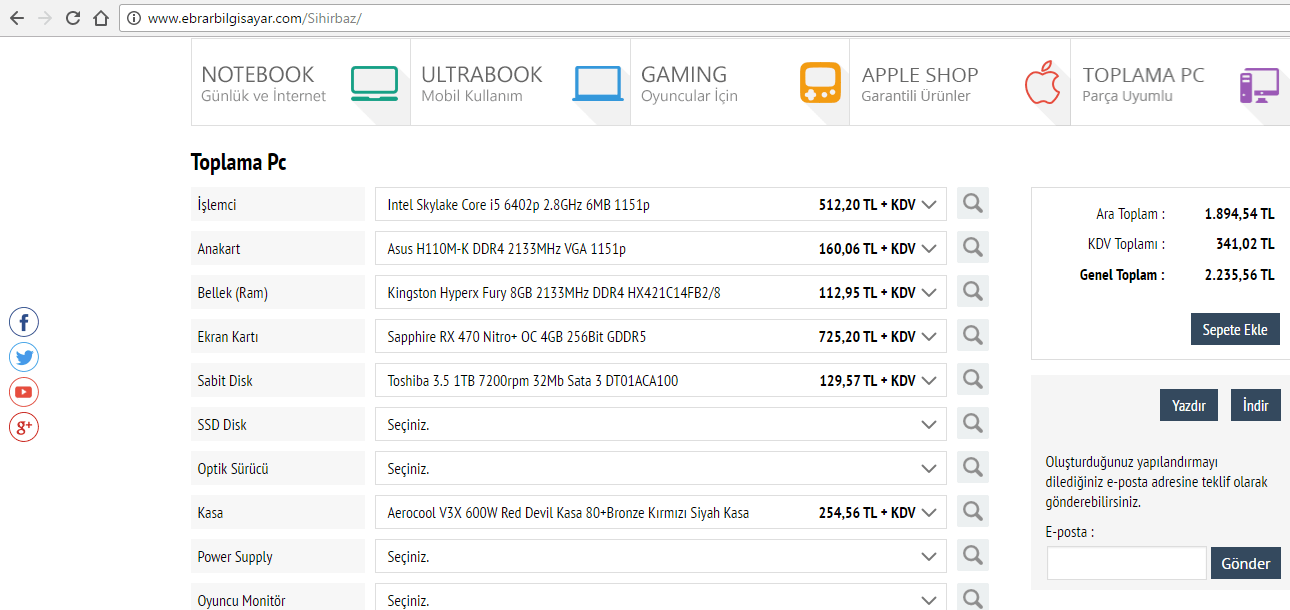Open the GAMING category tab

(740, 83)
